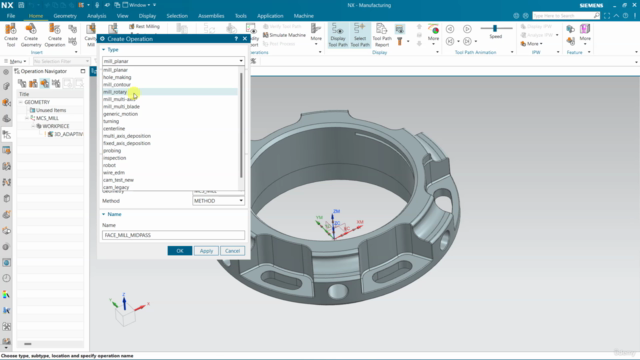The height and width of the screenshot is (360, 640).
Task: Collapse the GEOMETRY tree node
Action: click(21, 102)
